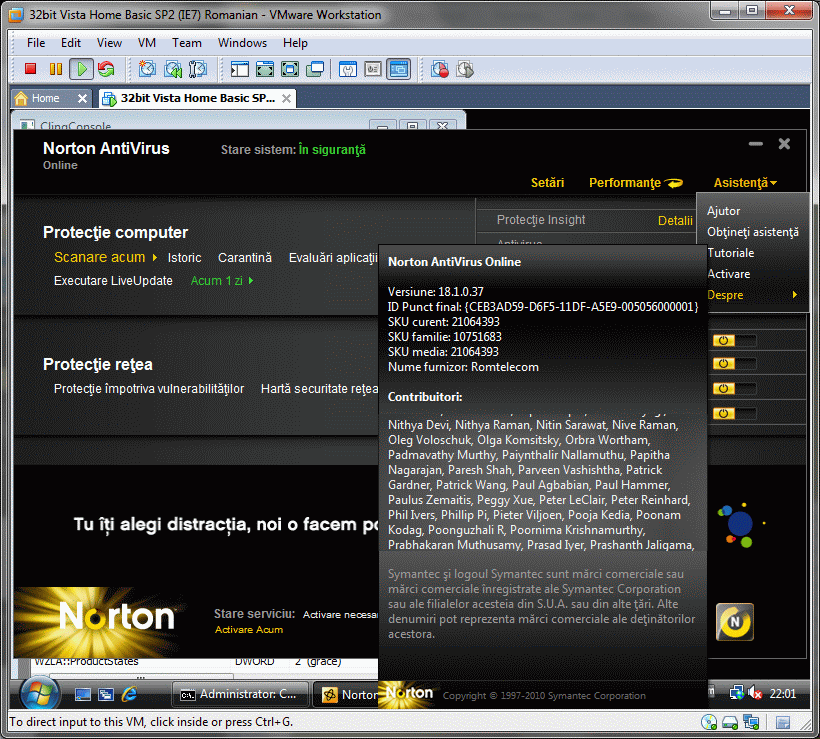Take a VM snapshot using the toolbar
The height and width of the screenshot is (739, 820).
point(148,69)
